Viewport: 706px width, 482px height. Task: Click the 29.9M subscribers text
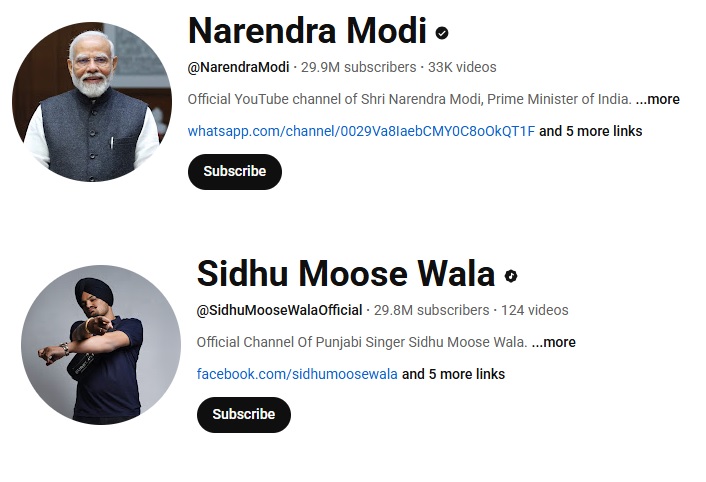click(358, 68)
